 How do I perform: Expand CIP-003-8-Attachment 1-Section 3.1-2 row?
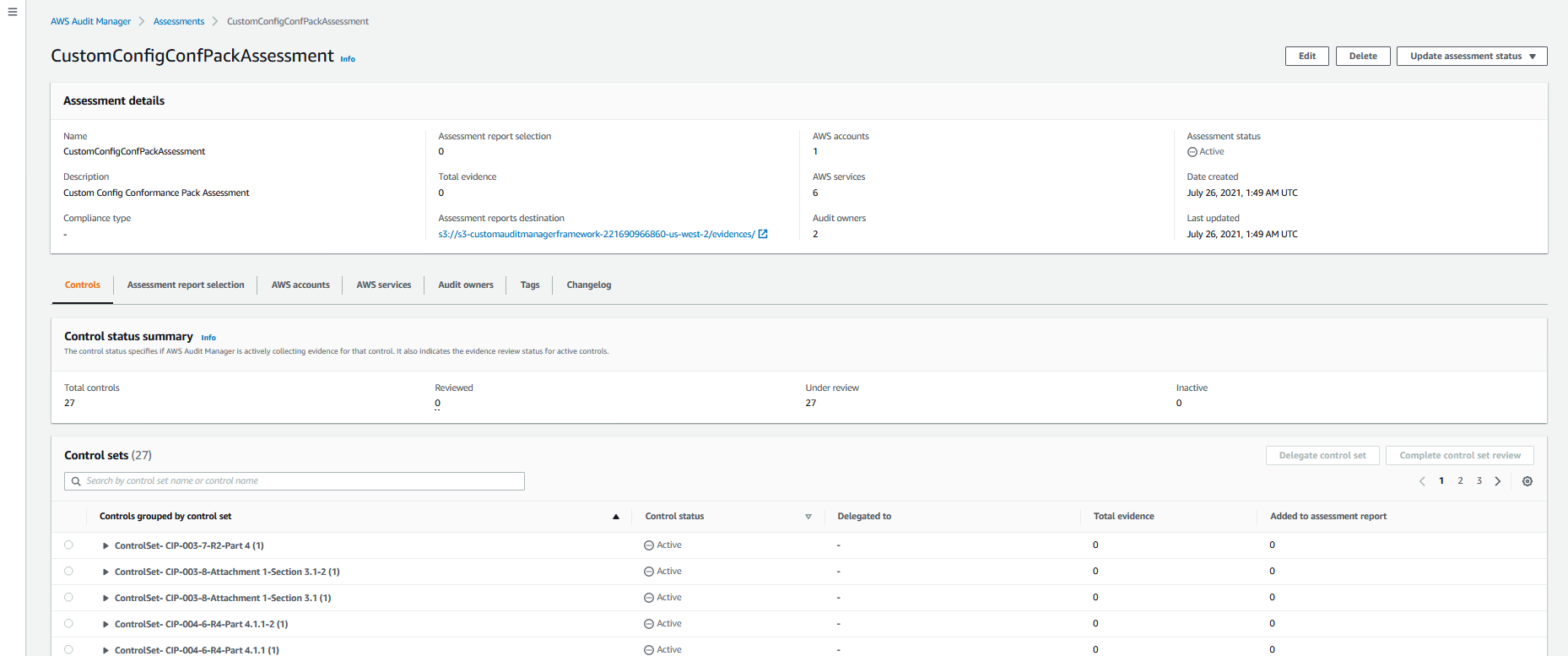coord(105,572)
